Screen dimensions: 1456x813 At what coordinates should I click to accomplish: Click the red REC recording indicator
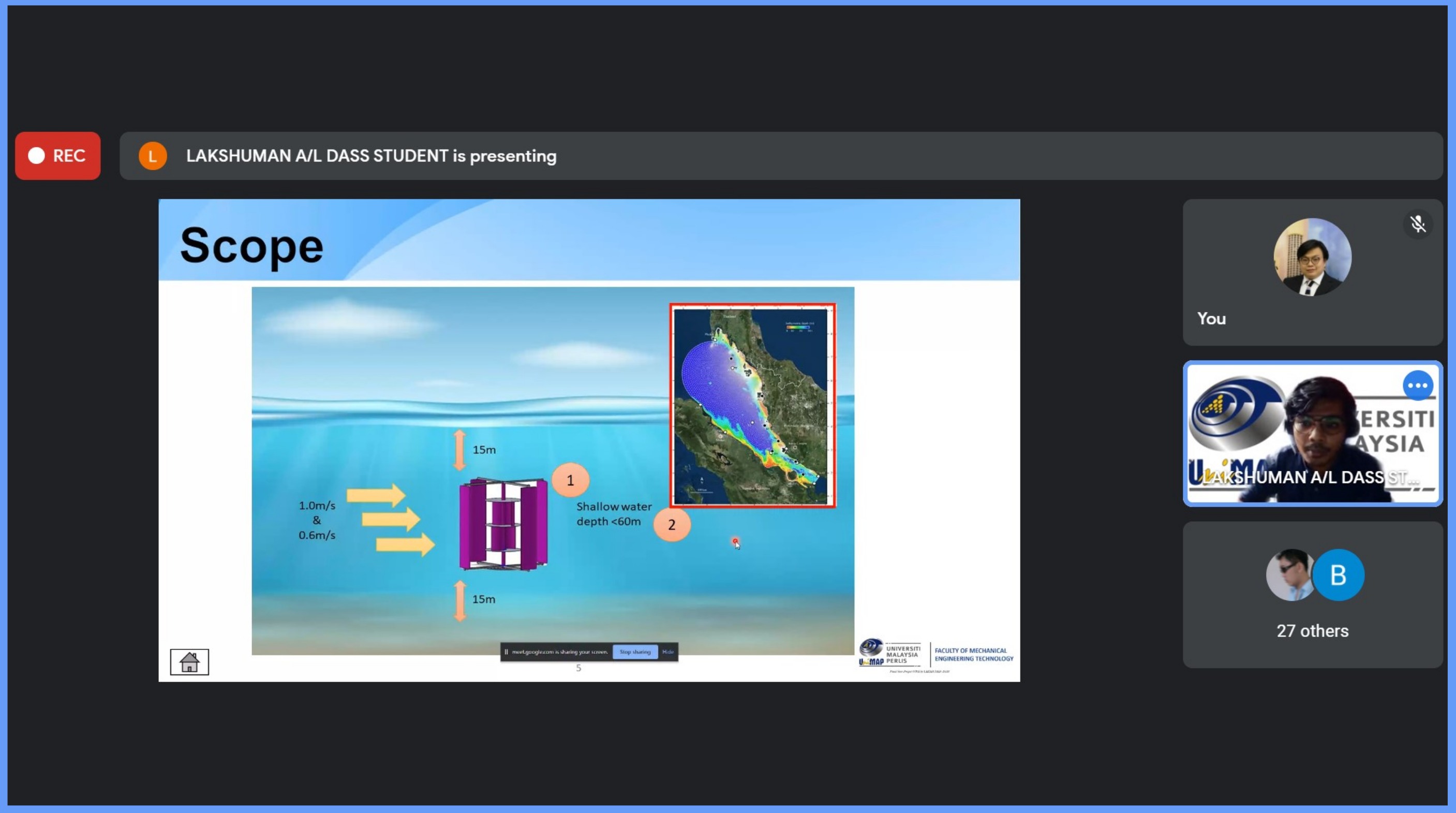pos(57,156)
